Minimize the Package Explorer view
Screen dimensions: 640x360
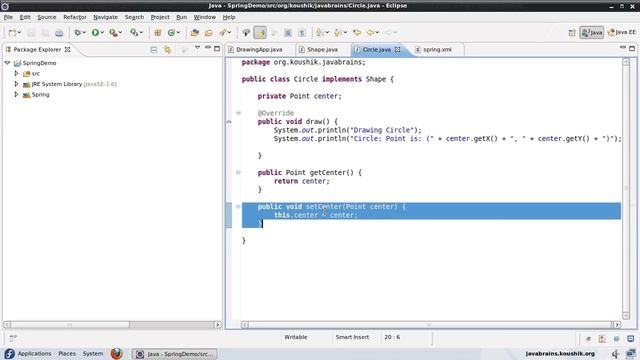208,48
